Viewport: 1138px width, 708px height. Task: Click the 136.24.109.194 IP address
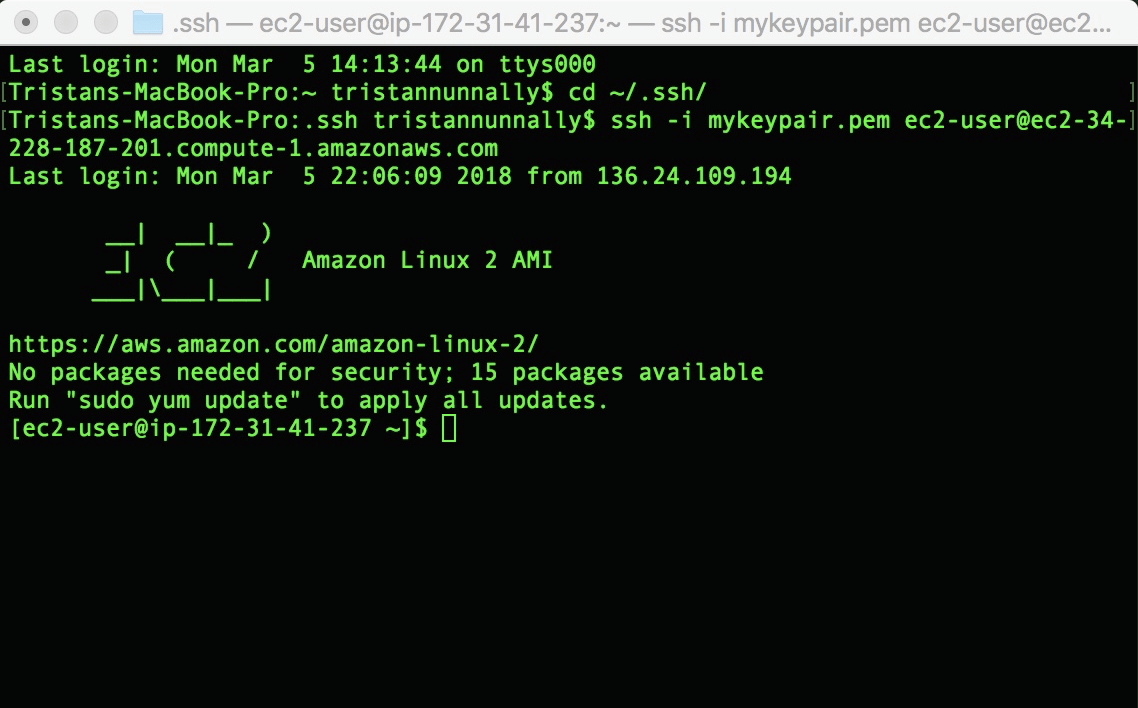tap(694, 176)
